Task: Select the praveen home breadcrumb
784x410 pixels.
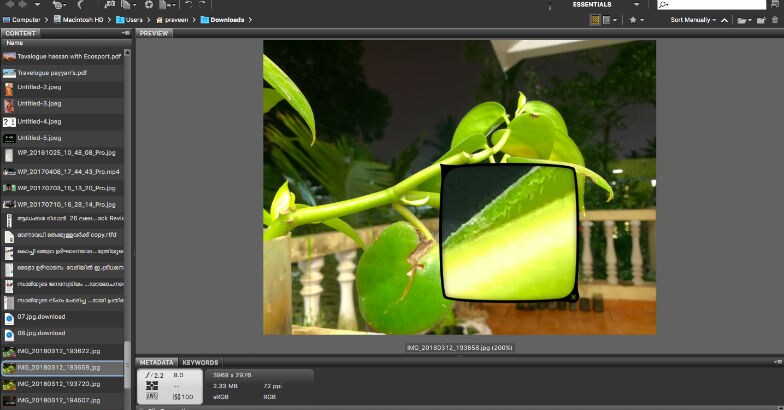Action: (x=172, y=20)
